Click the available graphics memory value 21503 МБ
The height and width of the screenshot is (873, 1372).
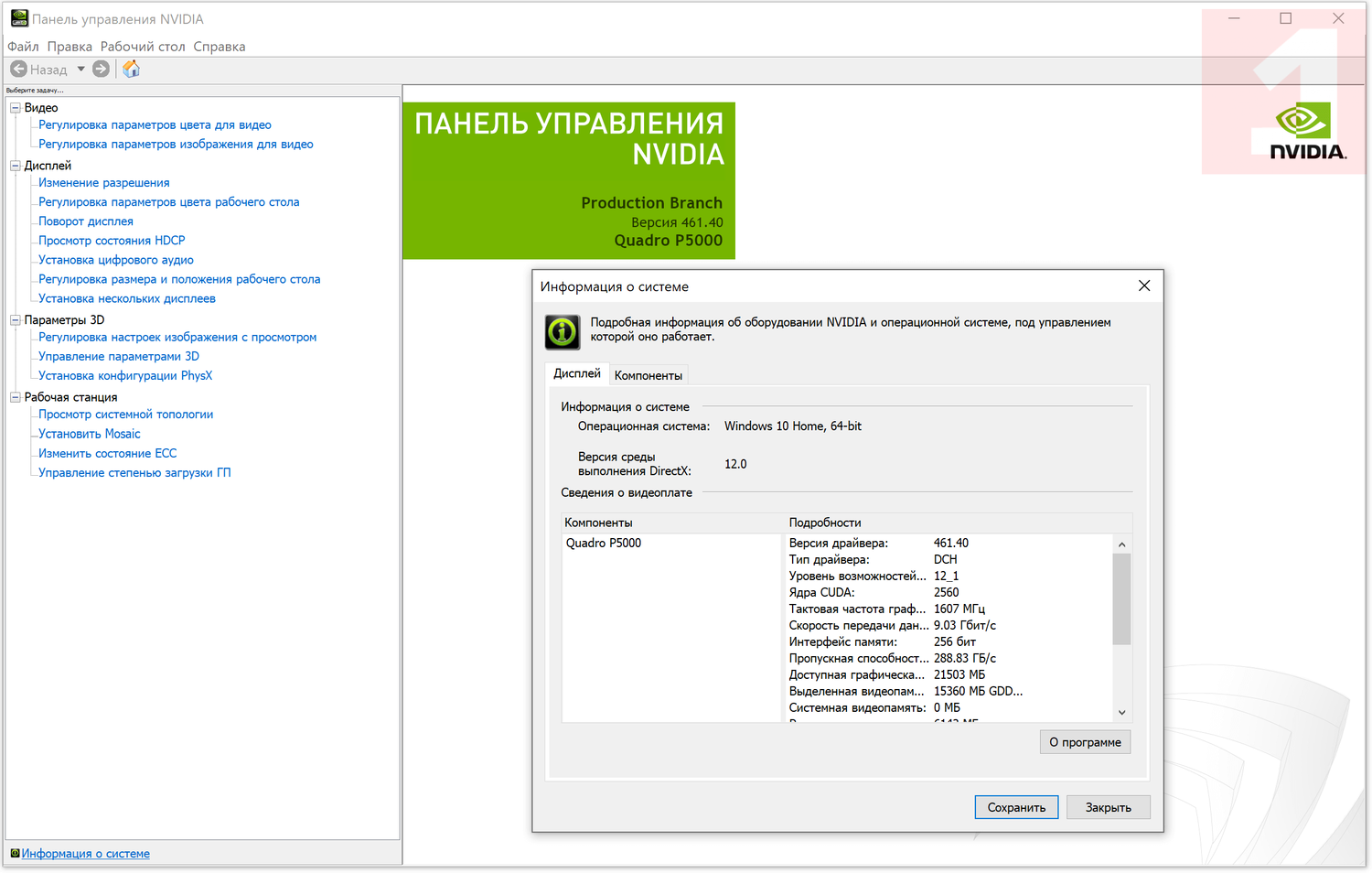pyautogui.click(x=959, y=675)
